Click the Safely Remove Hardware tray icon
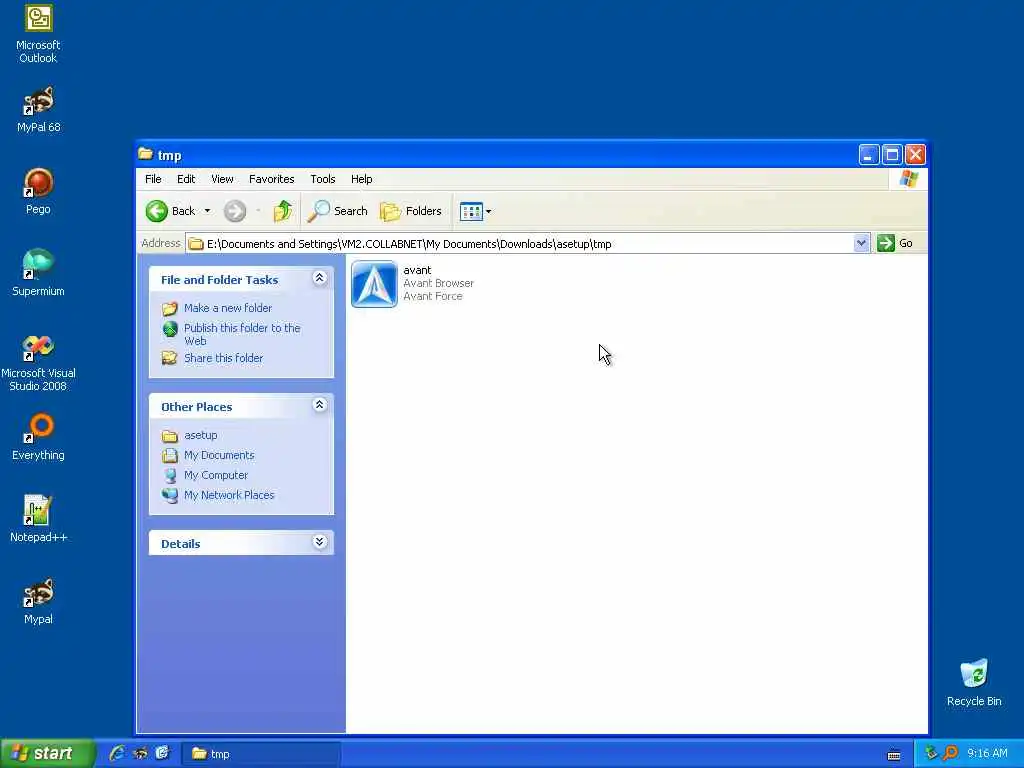1024x768 pixels. point(931,753)
